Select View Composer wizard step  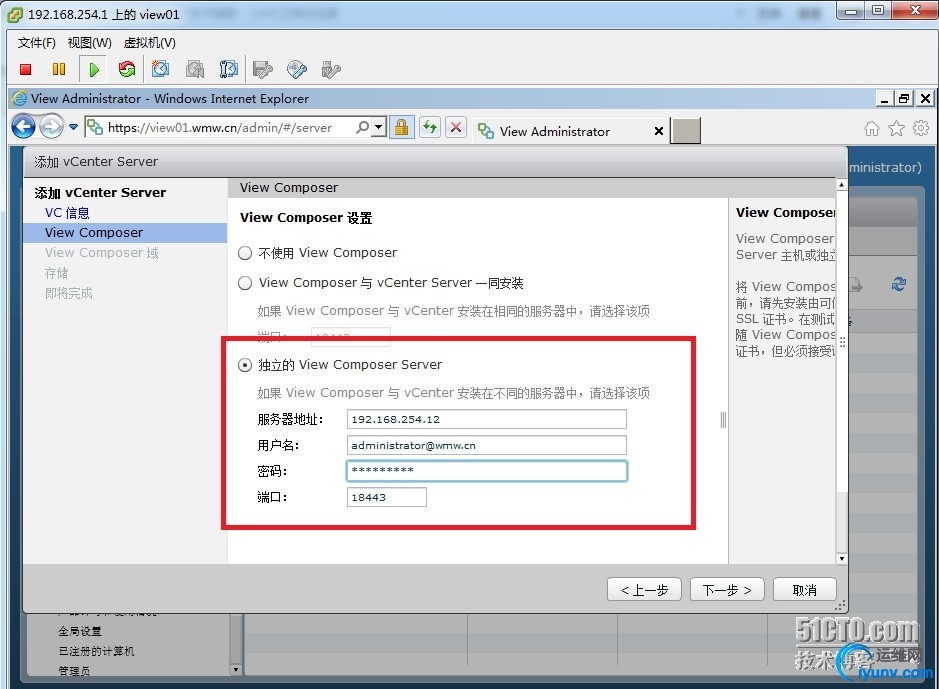pos(125,233)
